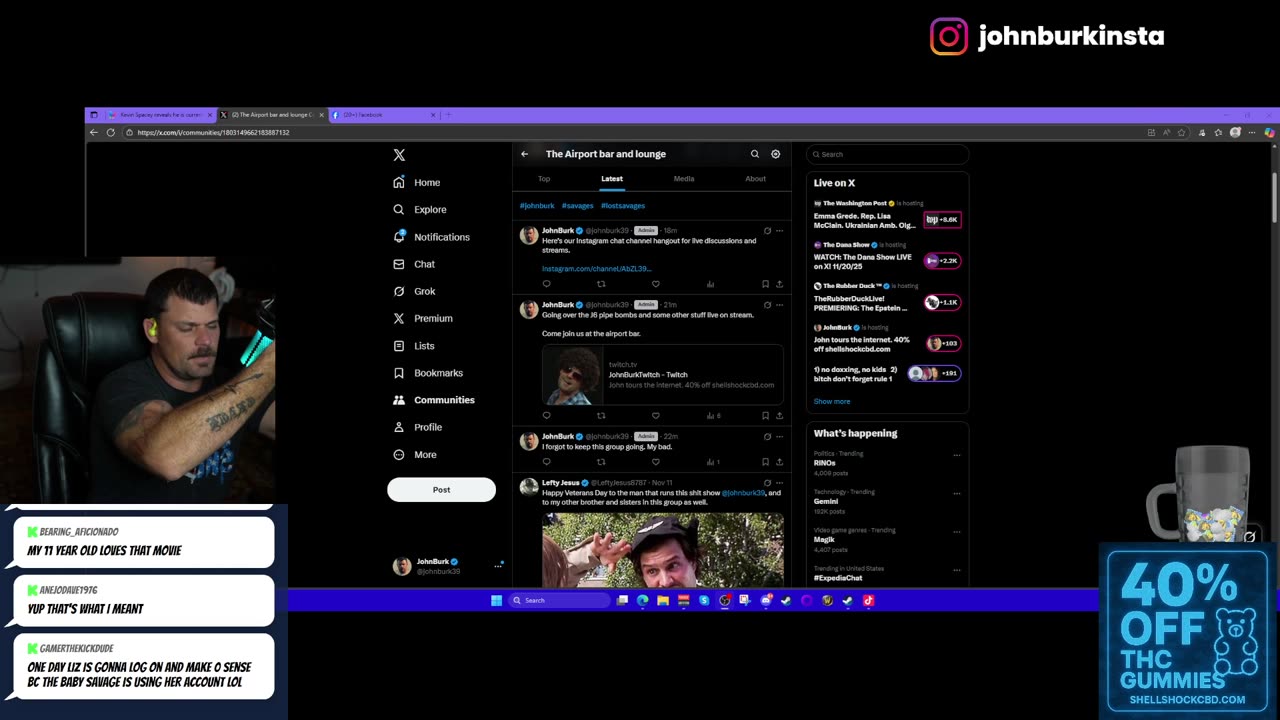Click the Post button
The width and height of the screenshot is (1280, 720).
click(x=441, y=490)
